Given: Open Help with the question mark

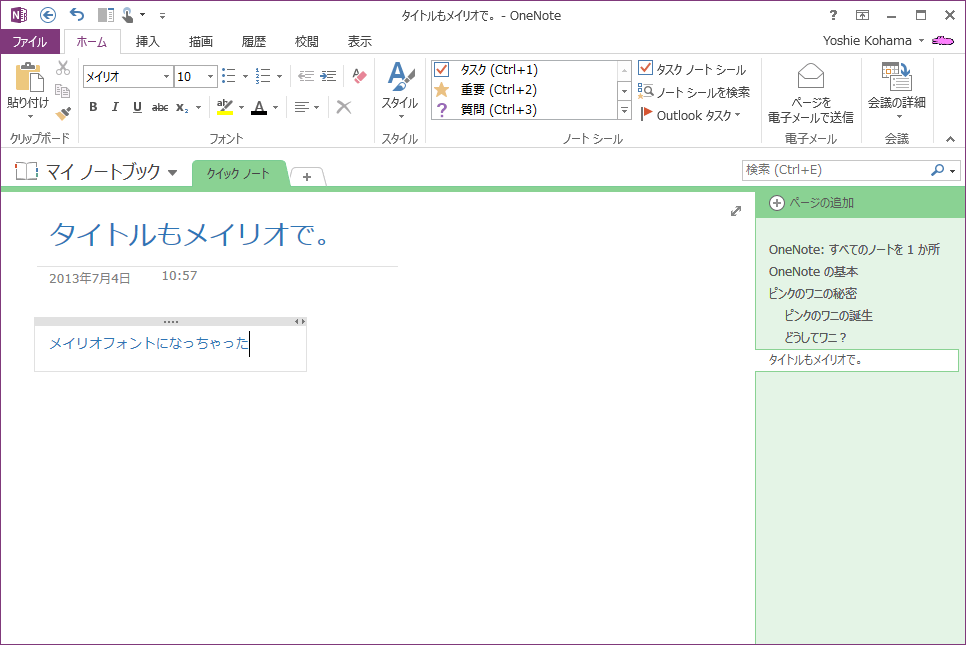Looking at the screenshot, I should pyautogui.click(x=833, y=15).
